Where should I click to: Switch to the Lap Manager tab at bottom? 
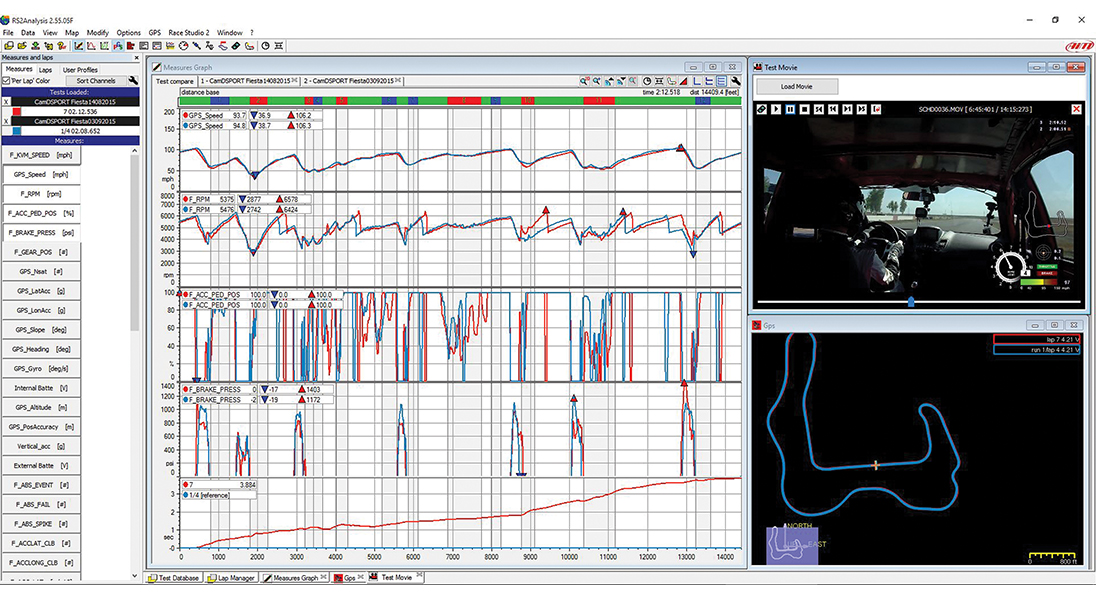pos(232,577)
